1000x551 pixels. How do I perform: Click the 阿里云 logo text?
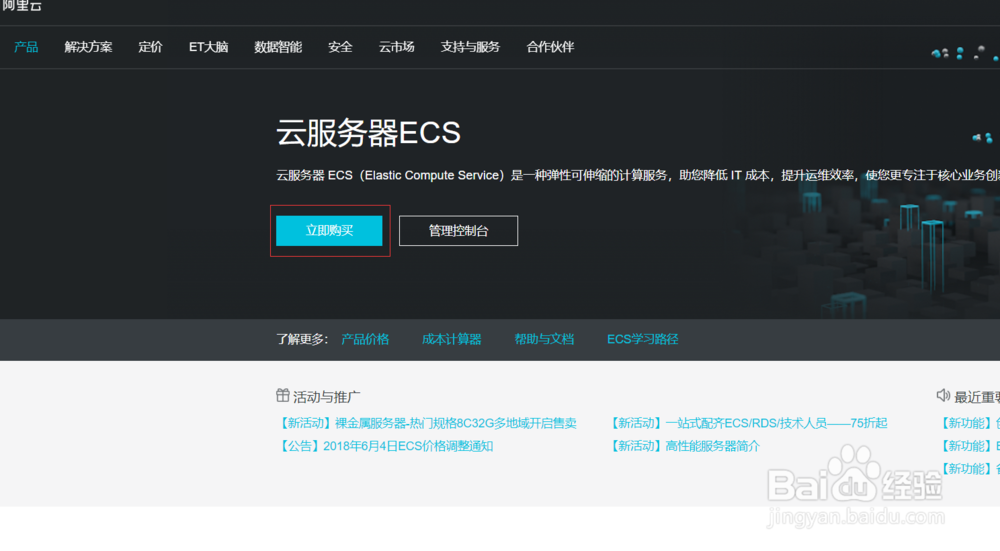pos(21,6)
